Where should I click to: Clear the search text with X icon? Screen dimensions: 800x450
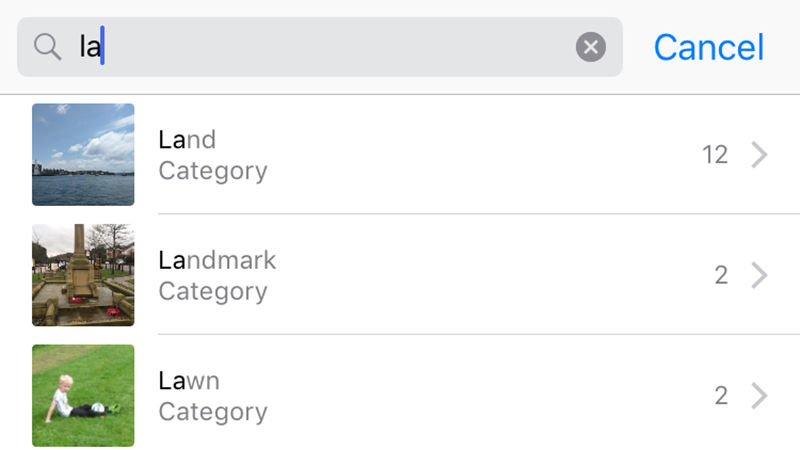tap(591, 47)
